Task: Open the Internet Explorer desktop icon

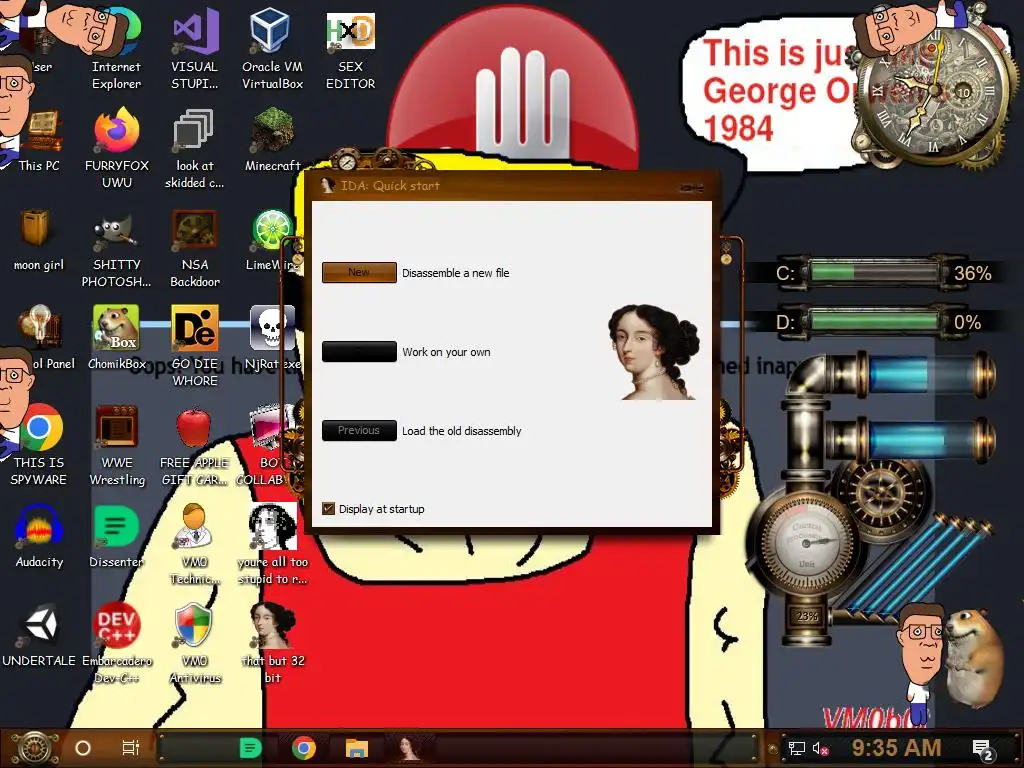Action: tap(116, 49)
